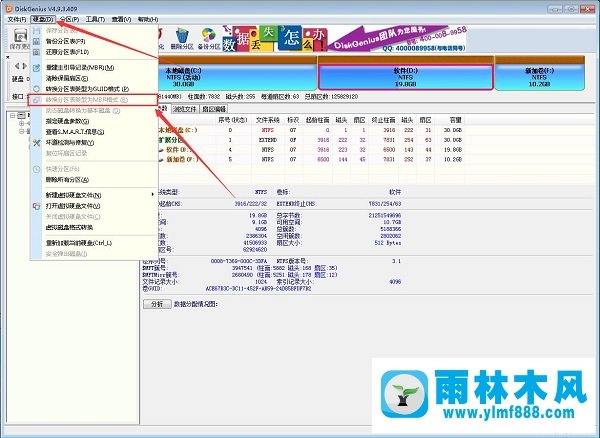Open the 分区(P) menu
Screen dimensions: 600x438
(69, 19)
